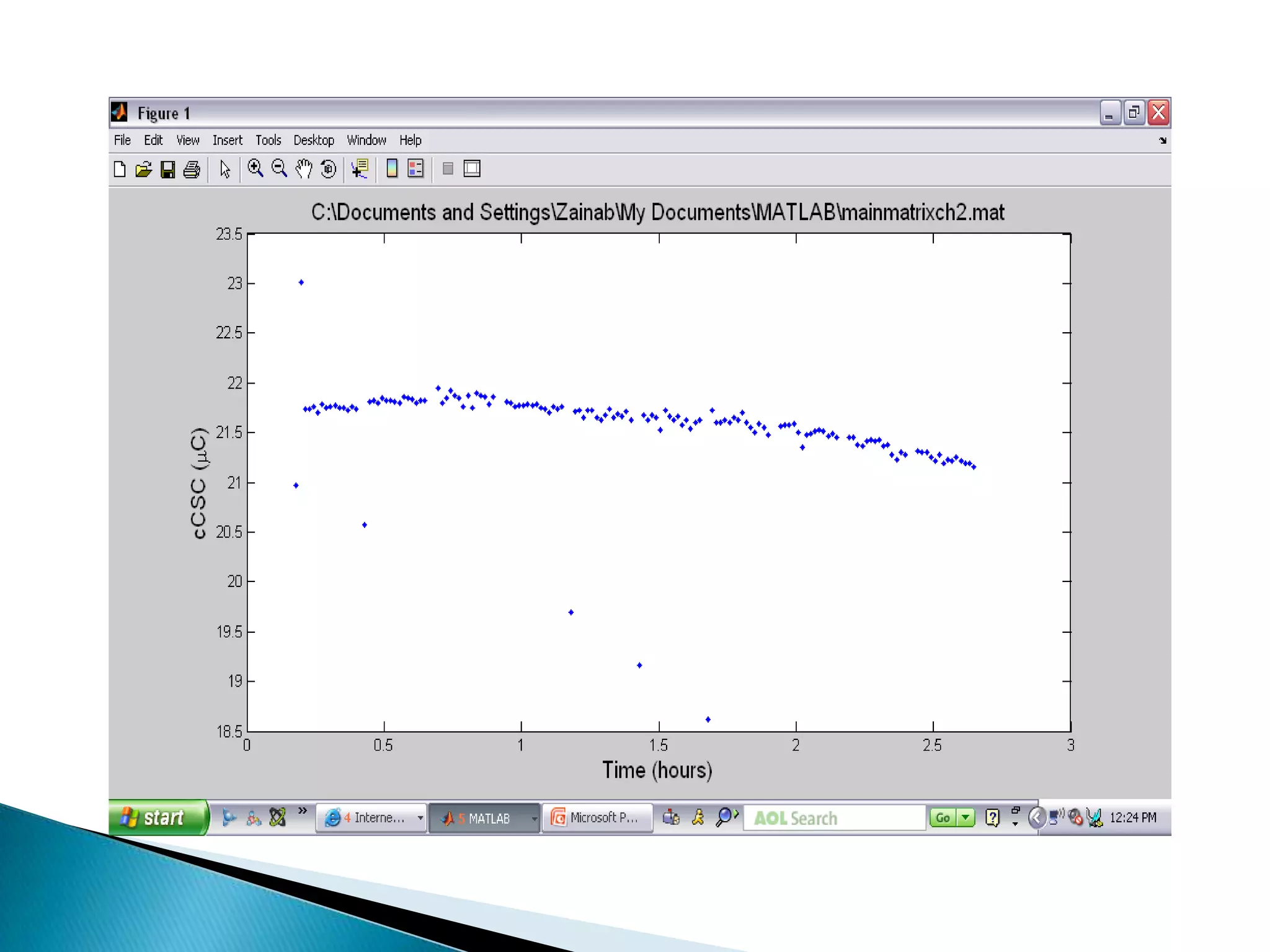The image size is (1270, 952).
Task: Open the Tools menu
Action: pyautogui.click(x=268, y=140)
